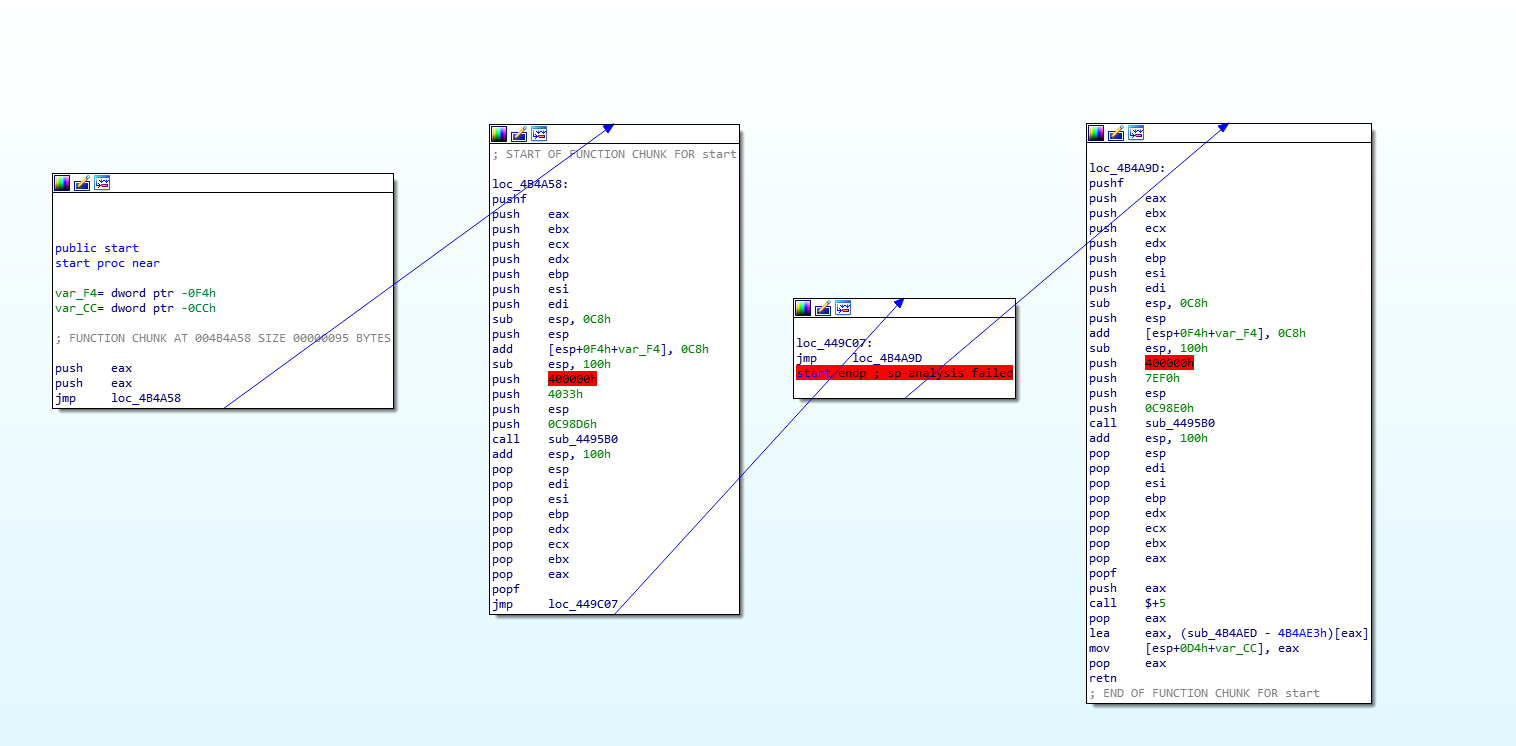The image size is (1516, 746).
Task: Select 'push ebp' in loc_4B4A58 node
Action: [530, 274]
